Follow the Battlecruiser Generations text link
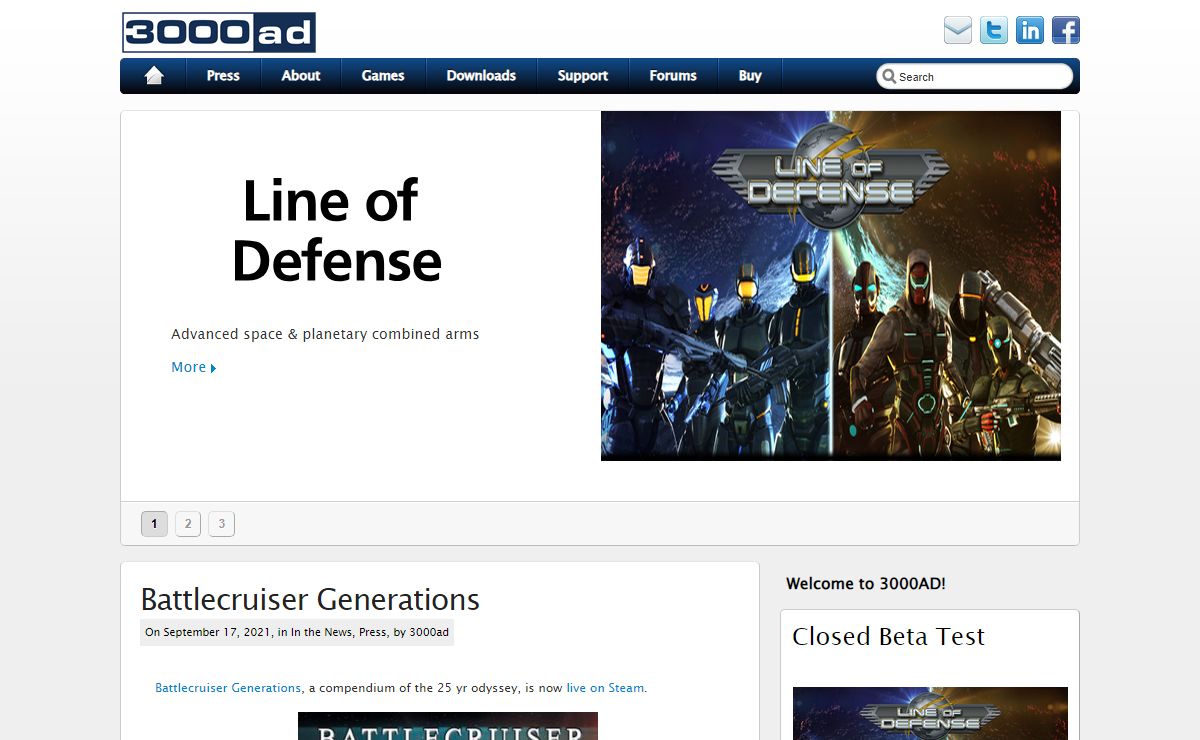Screen dimensions: 1200x740 (228, 688)
